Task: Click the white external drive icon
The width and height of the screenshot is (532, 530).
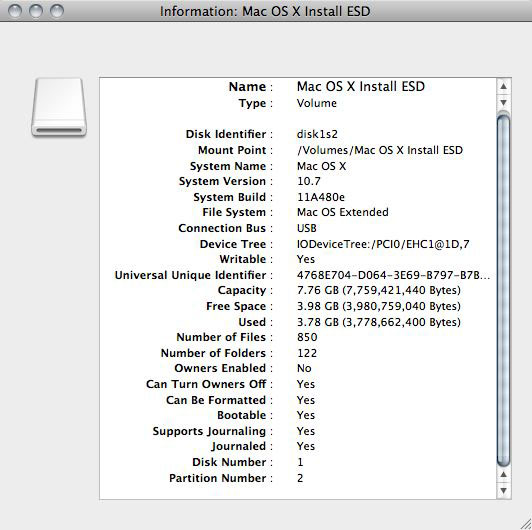Action: click(x=59, y=107)
